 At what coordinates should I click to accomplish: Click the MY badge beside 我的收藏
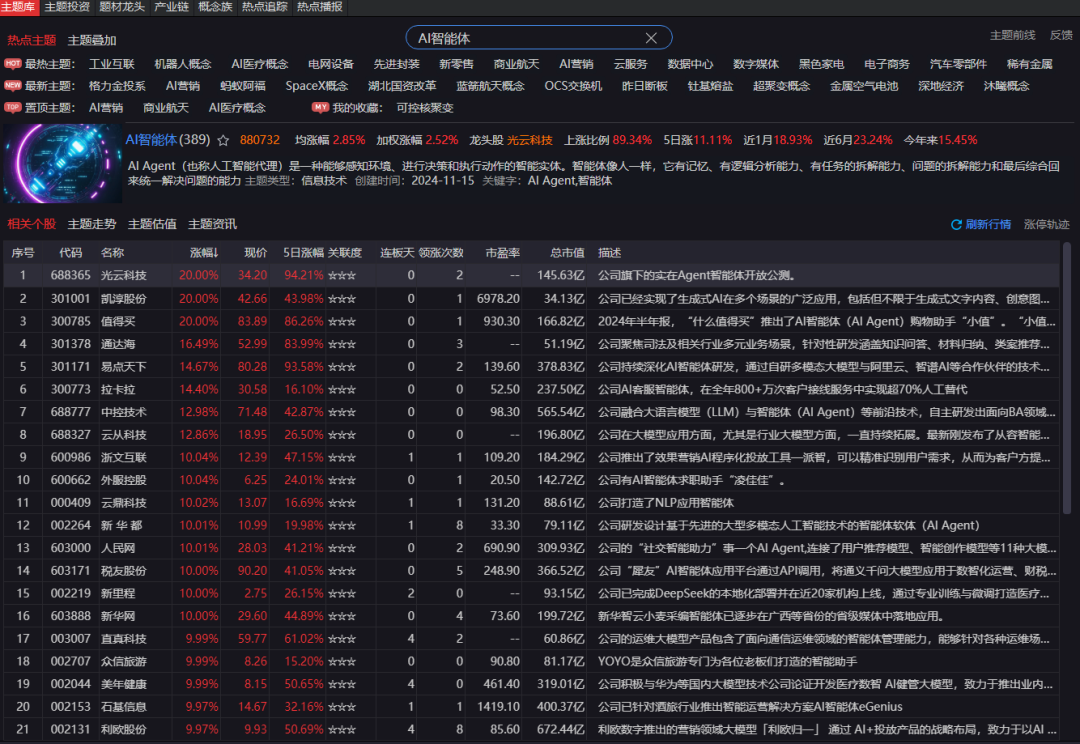tap(320, 107)
